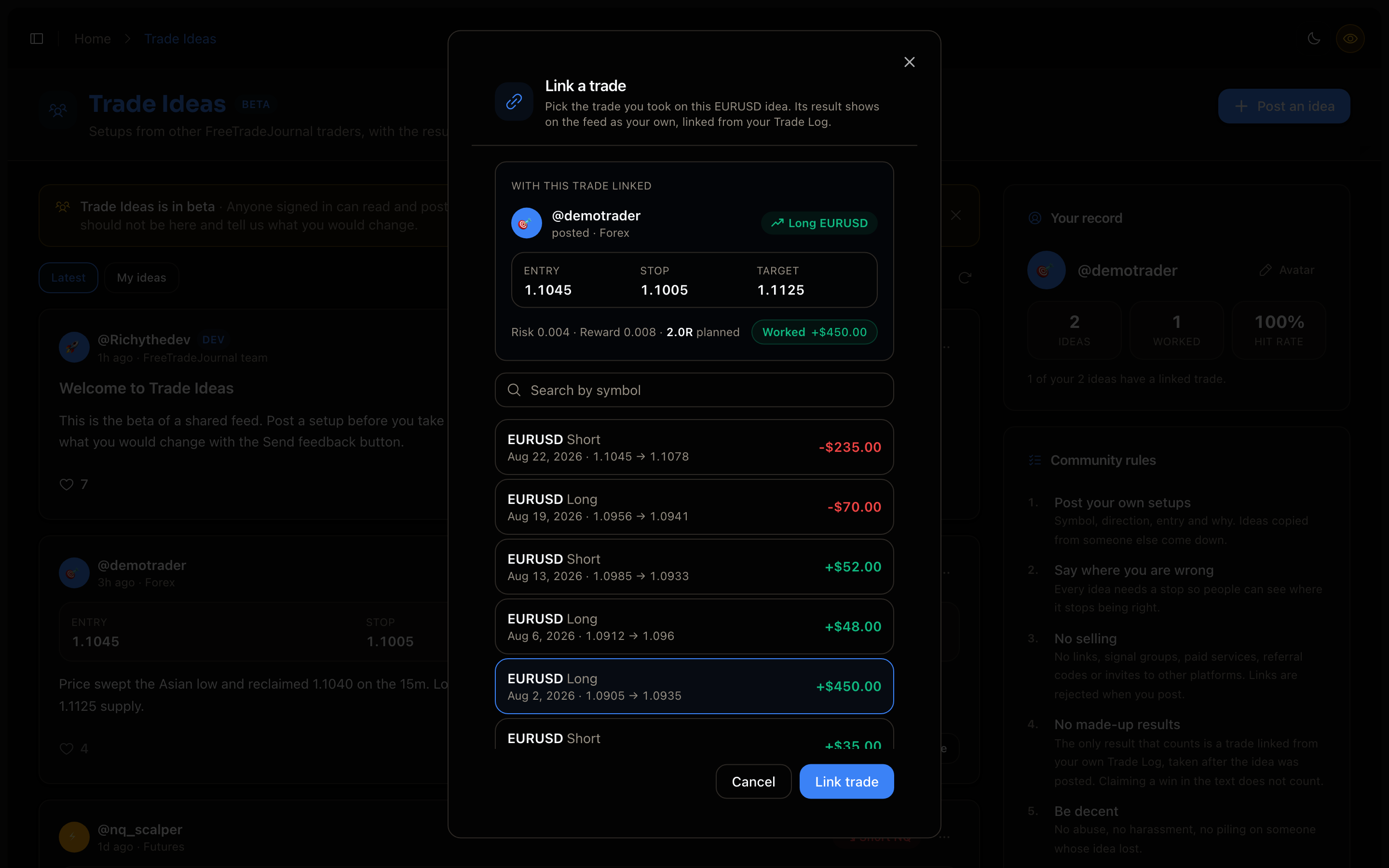
Task: Click the 'Be decent' community rule
Action: point(1086,811)
